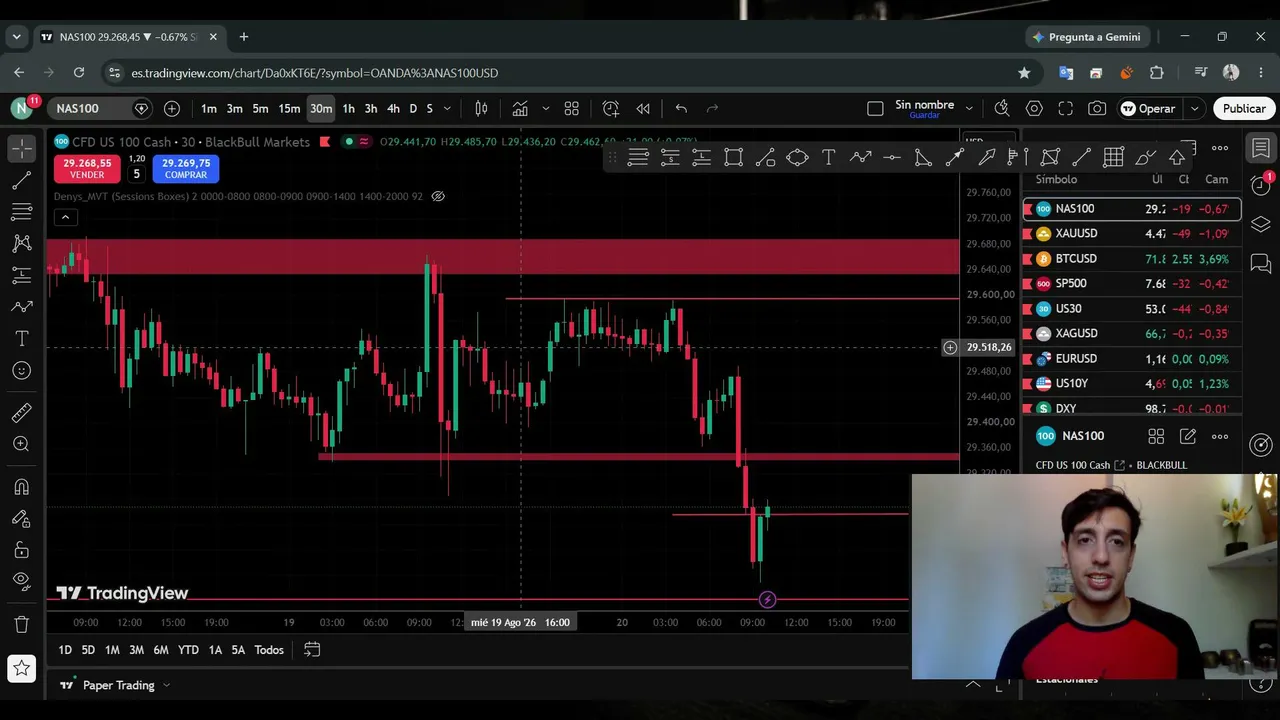Select the YTD date range

point(188,650)
